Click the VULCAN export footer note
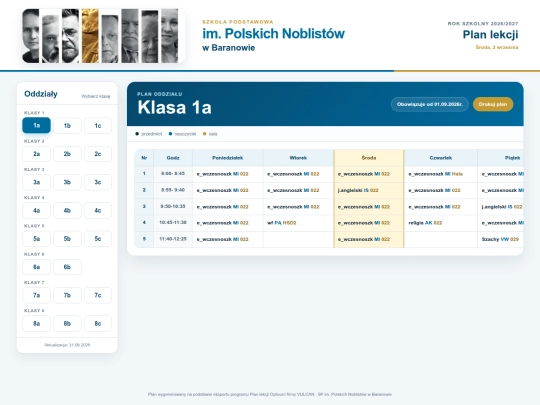The width and height of the screenshot is (540, 405). coord(270,395)
